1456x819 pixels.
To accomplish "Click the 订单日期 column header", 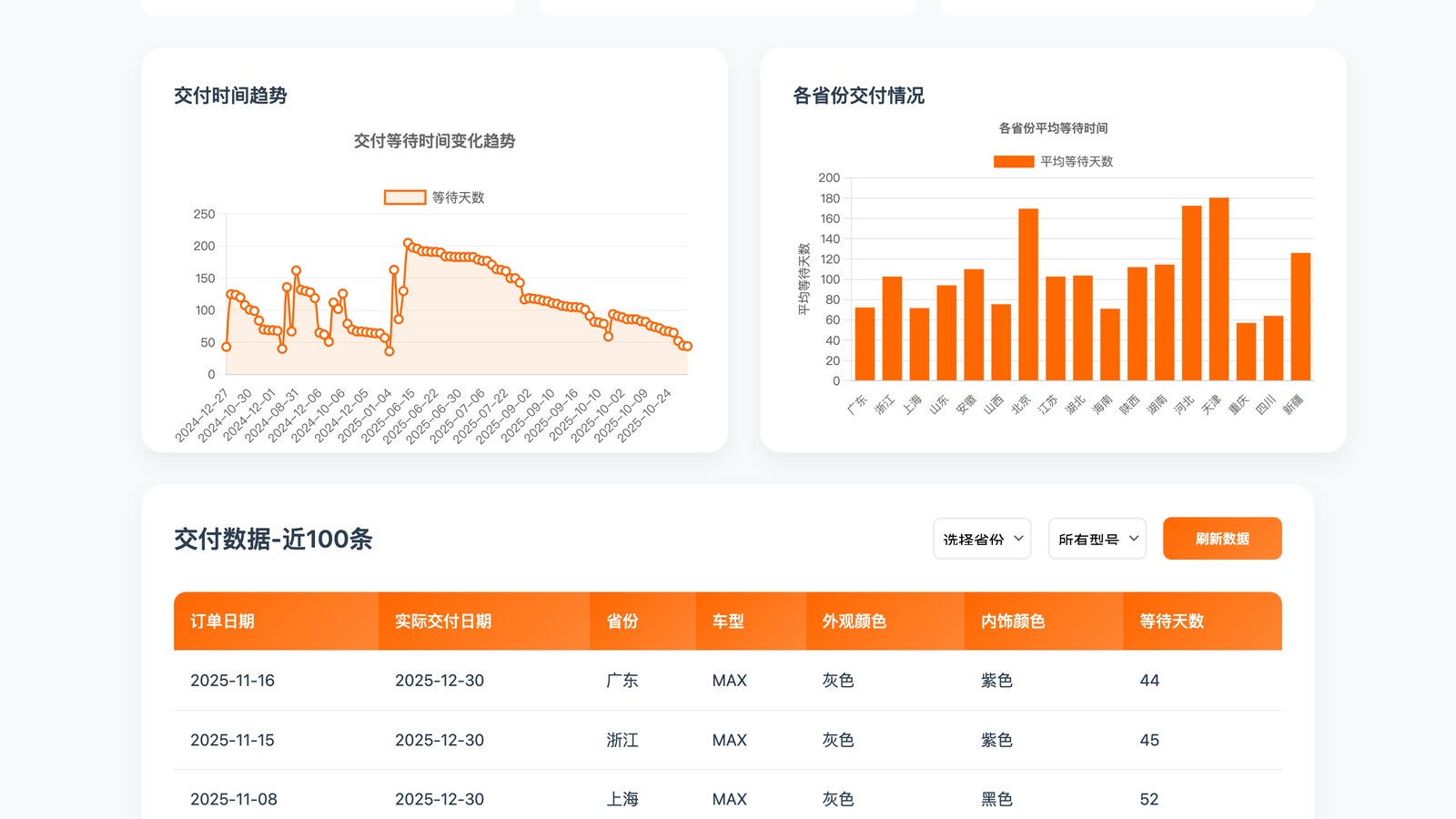I will 276,622.
